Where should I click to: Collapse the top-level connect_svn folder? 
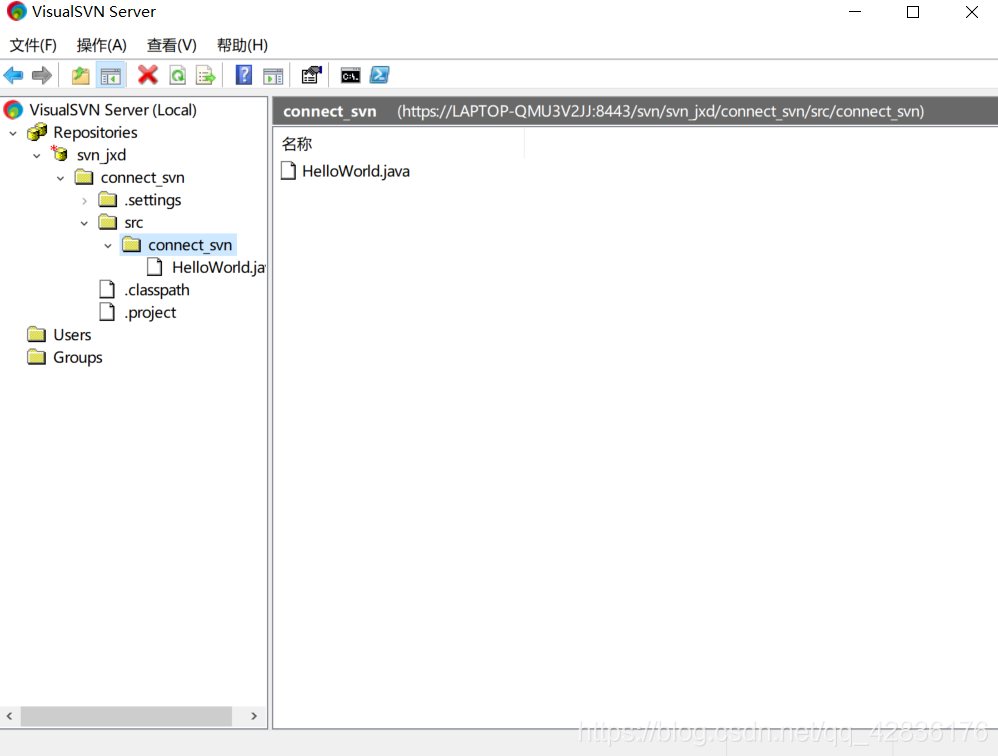coord(60,178)
